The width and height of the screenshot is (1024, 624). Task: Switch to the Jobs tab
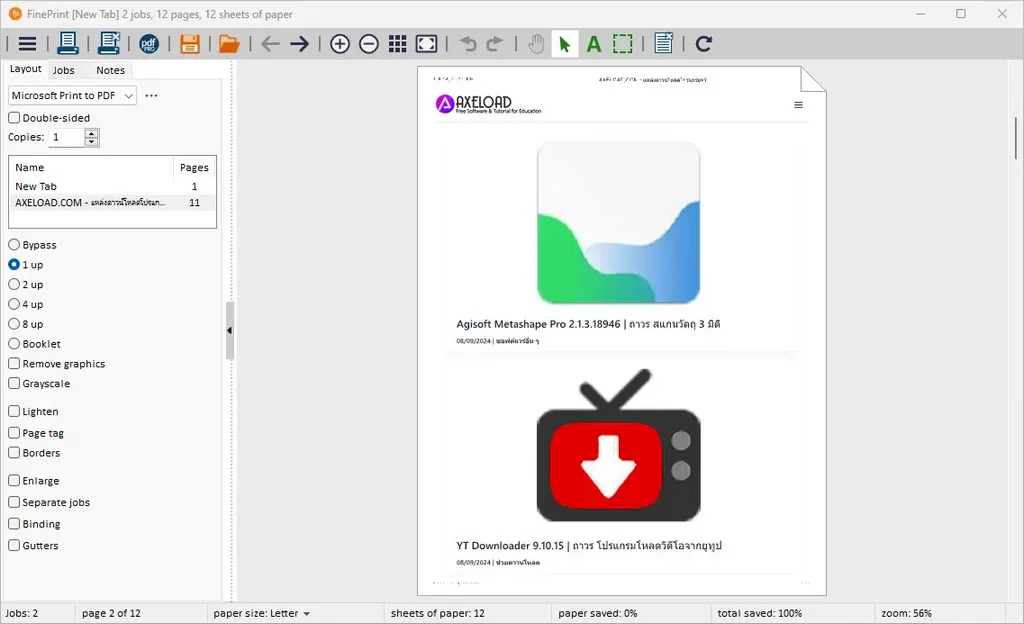(x=63, y=70)
